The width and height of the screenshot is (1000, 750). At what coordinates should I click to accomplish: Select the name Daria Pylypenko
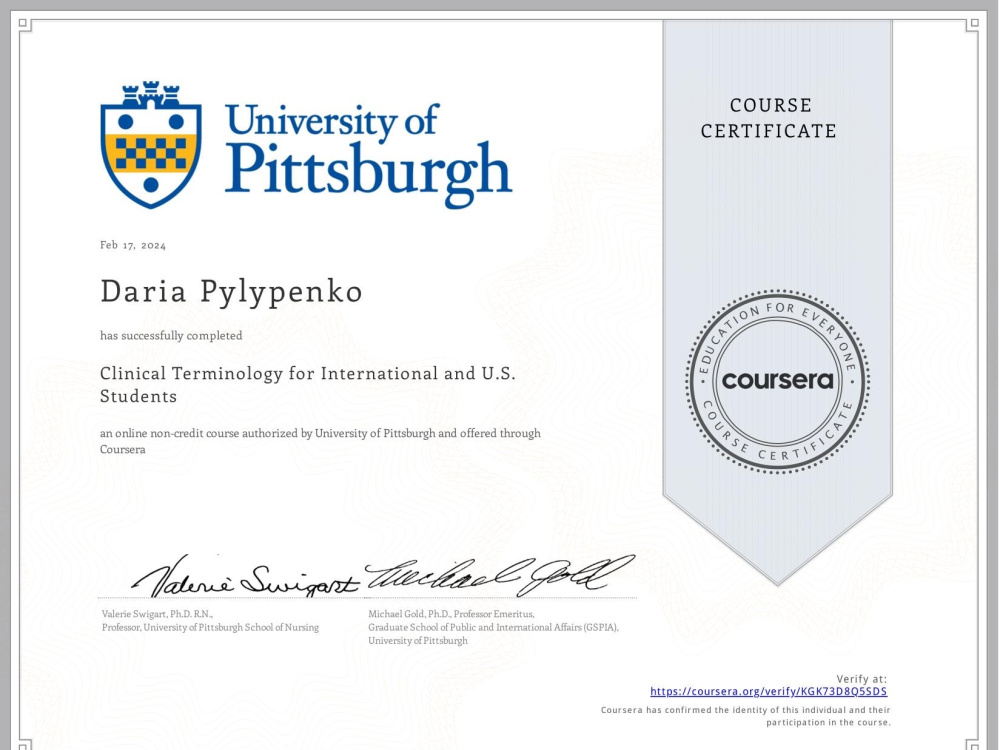(x=232, y=292)
